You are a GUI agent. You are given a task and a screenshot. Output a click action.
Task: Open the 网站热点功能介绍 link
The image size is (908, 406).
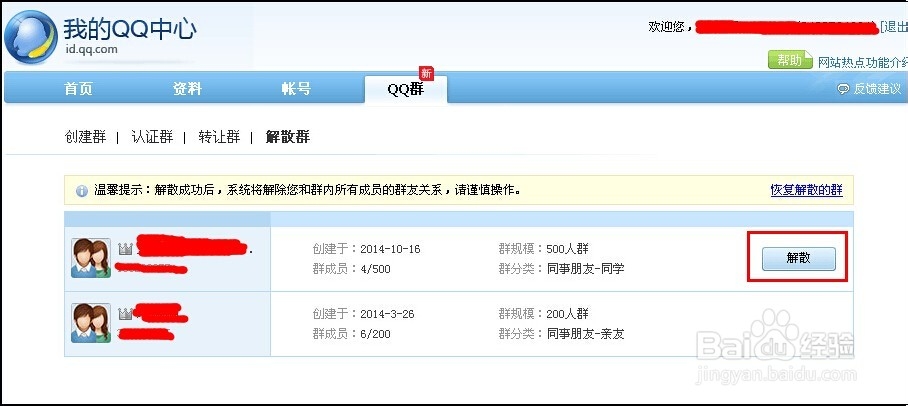pyautogui.click(x=863, y=62)
